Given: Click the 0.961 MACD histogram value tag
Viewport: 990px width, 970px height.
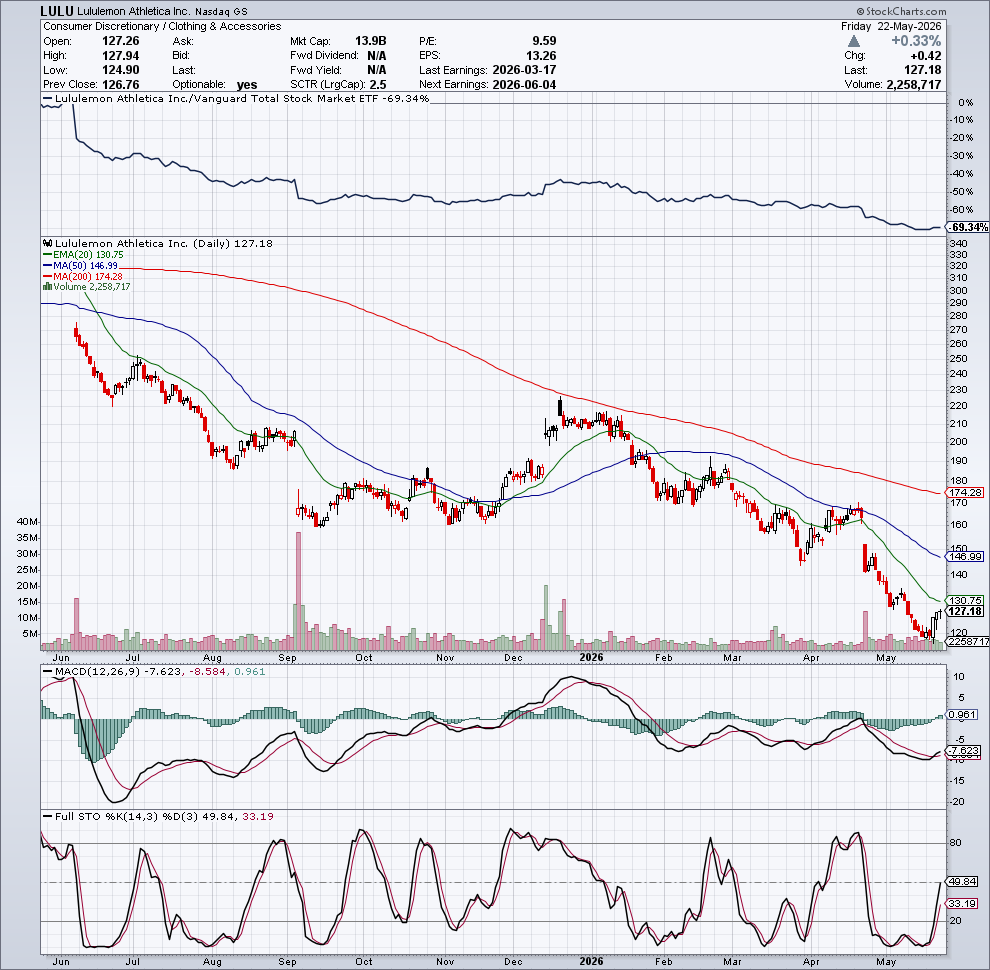Looking at the screenshot, I should 963,715.
